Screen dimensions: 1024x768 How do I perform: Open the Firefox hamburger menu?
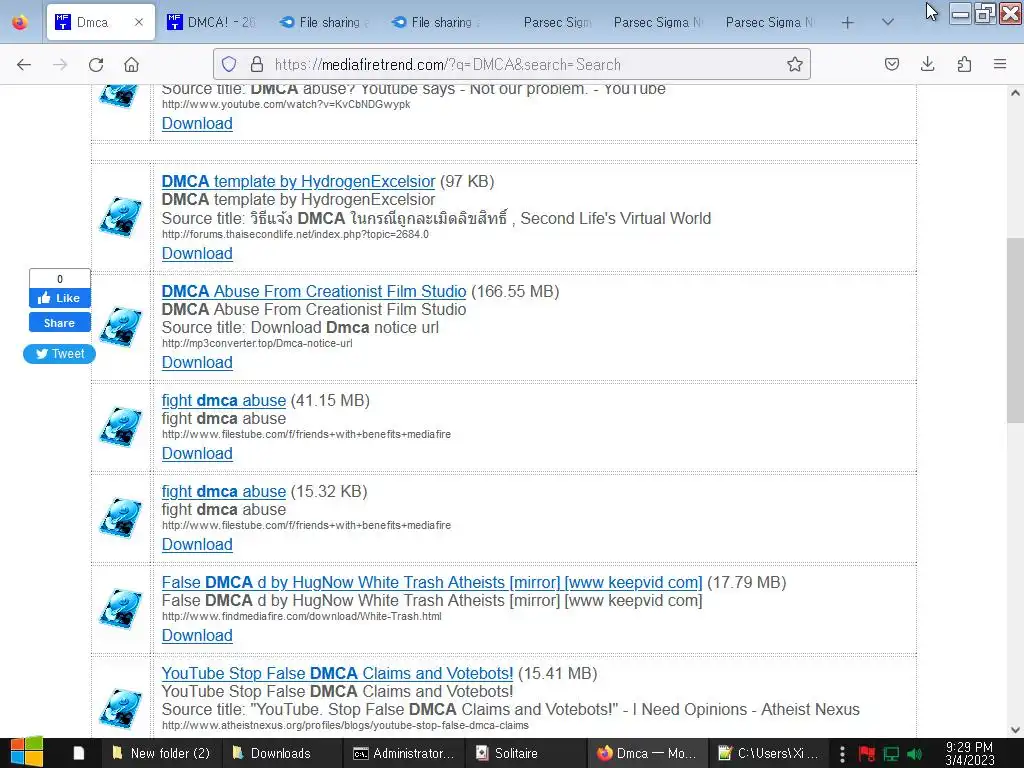coord(1000,64)
